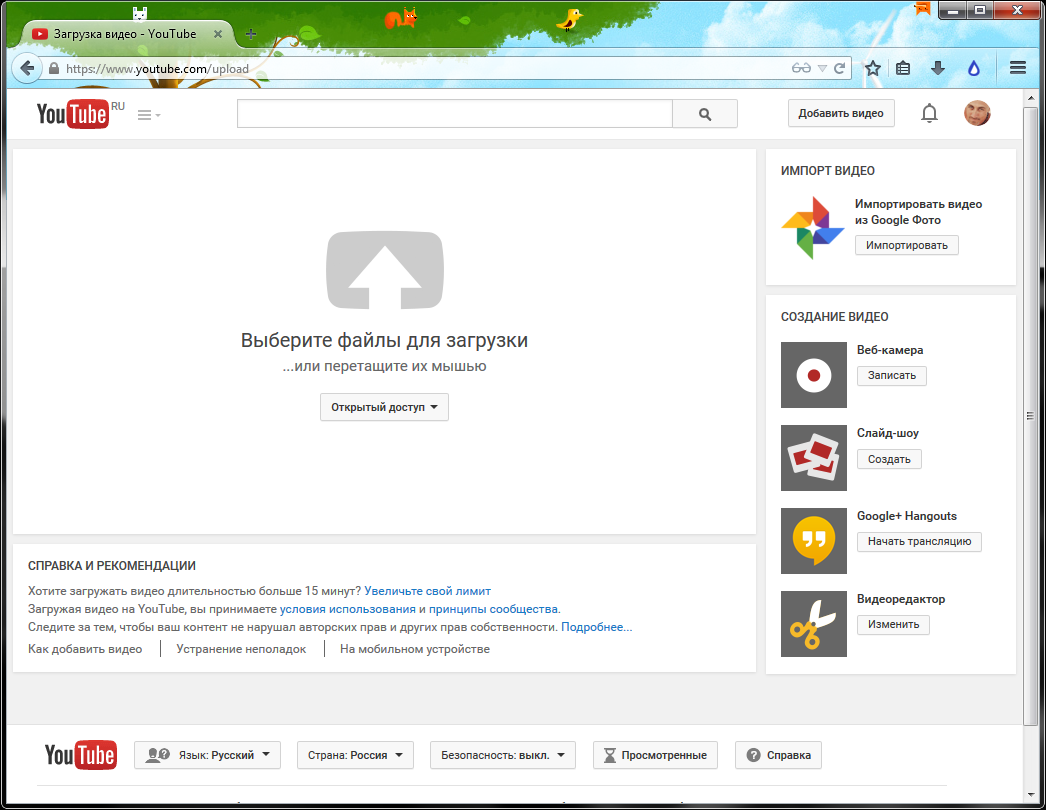Click the Справка help button
This screenshot has width=1046, height=810.
pos(778,755)
